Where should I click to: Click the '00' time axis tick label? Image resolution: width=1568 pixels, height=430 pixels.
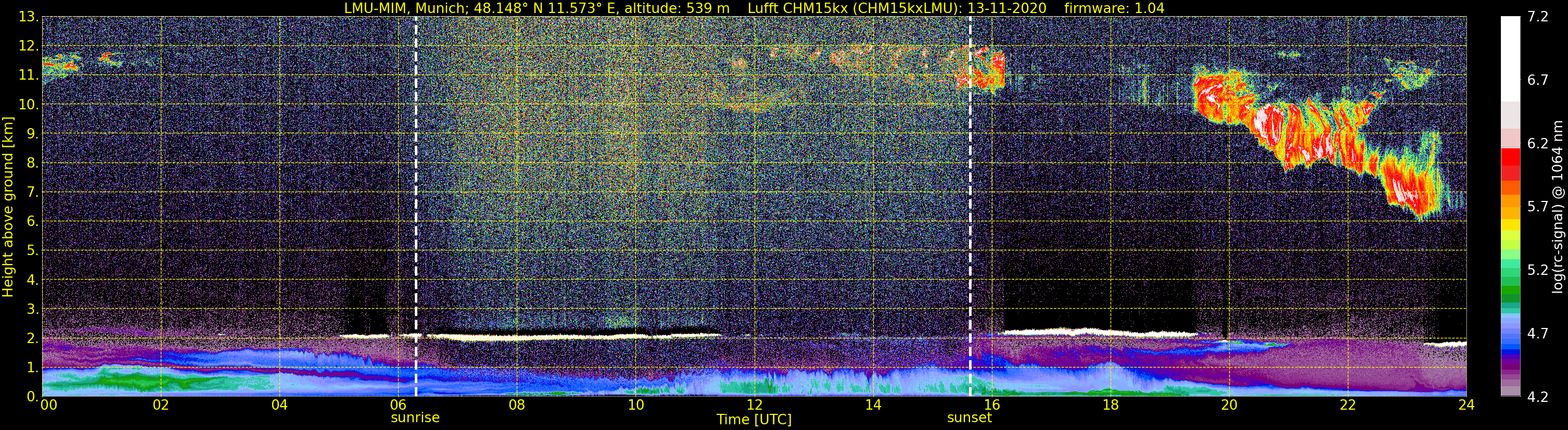49,405
